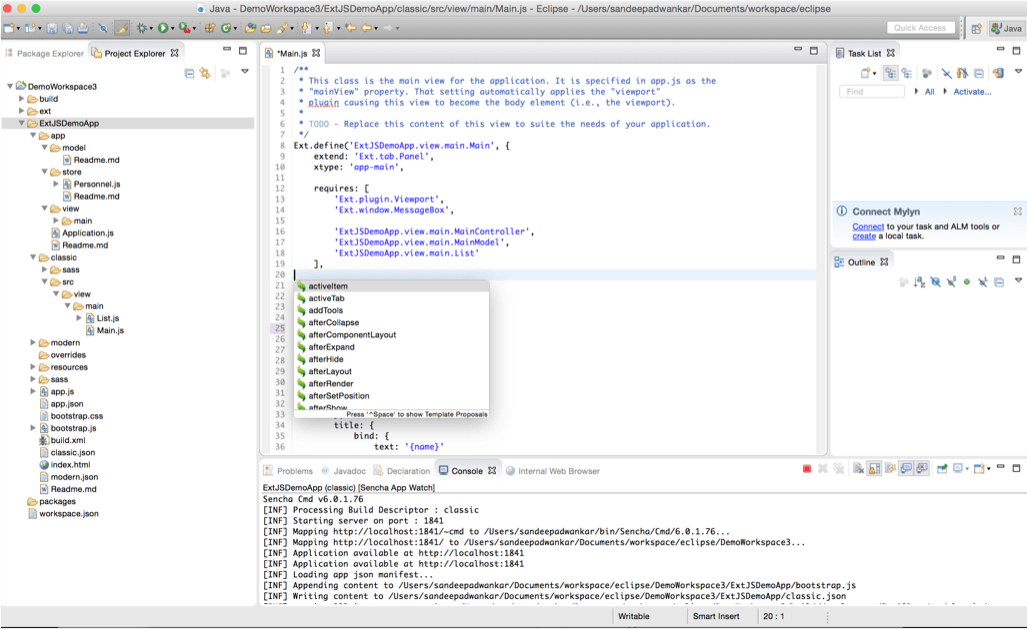The height and width of the screenshot is (629, 1027).
Task: Click the All filter link in Task List
Action: pos(929,92)
